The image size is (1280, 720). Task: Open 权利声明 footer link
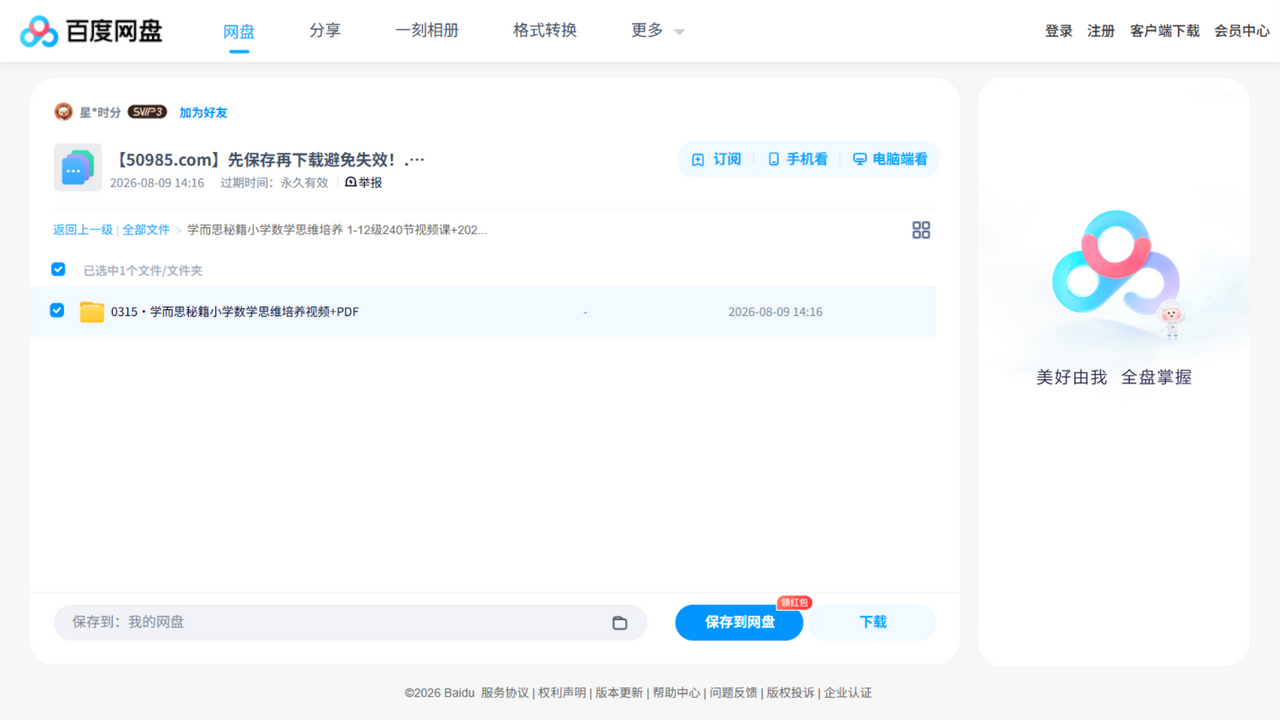(x=562, y=693)
